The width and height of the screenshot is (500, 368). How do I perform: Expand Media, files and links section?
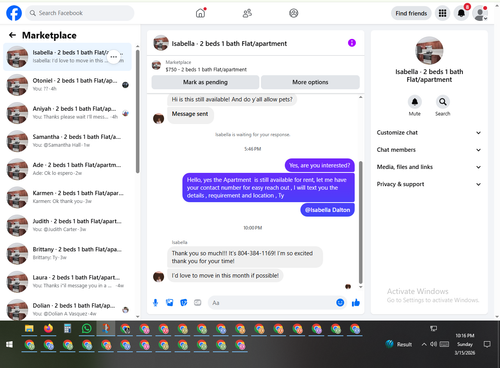tap(429, 167)
